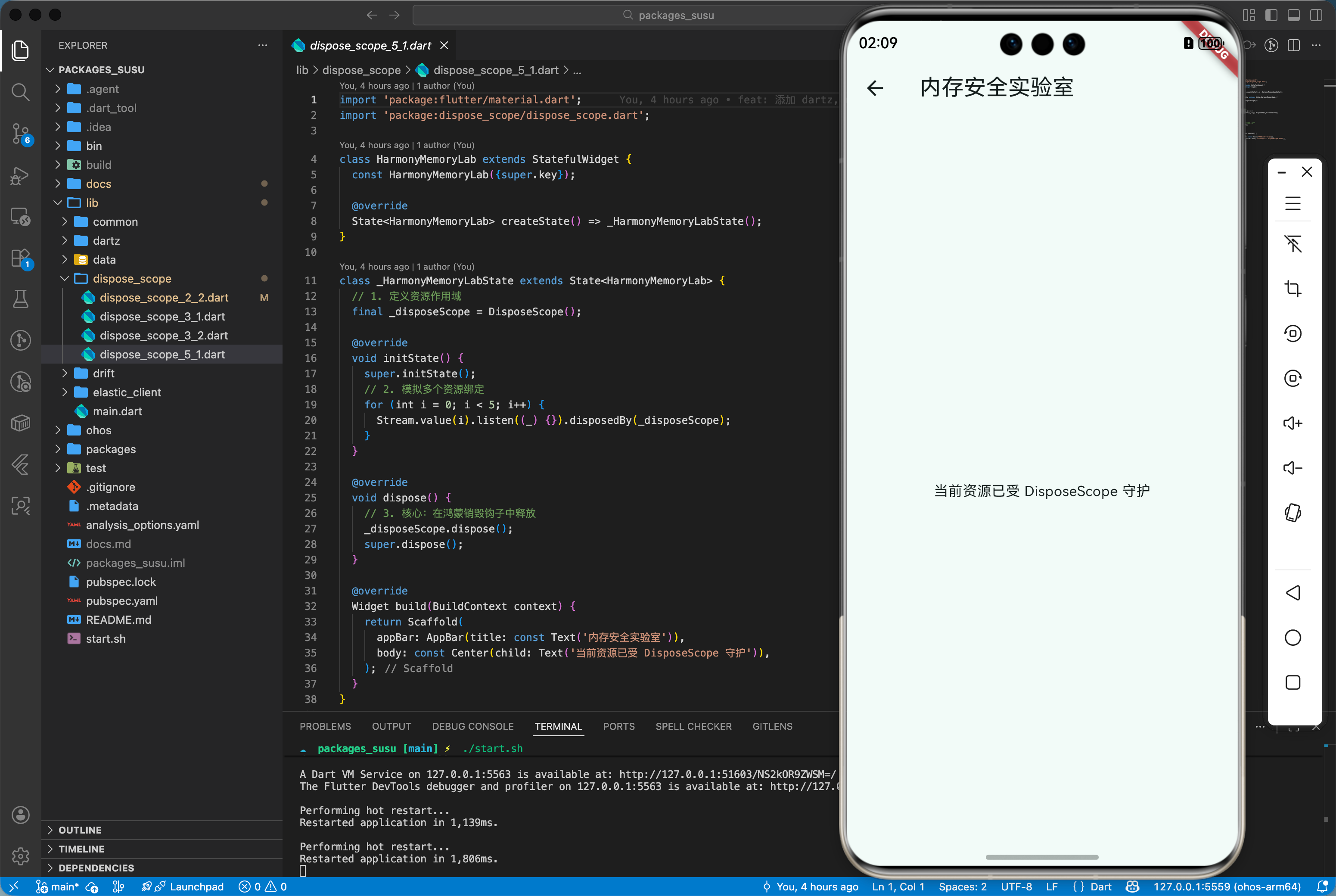Expand the elastic_client folder
Viewport: 1336px width, 896px height.
coord(127,392)
